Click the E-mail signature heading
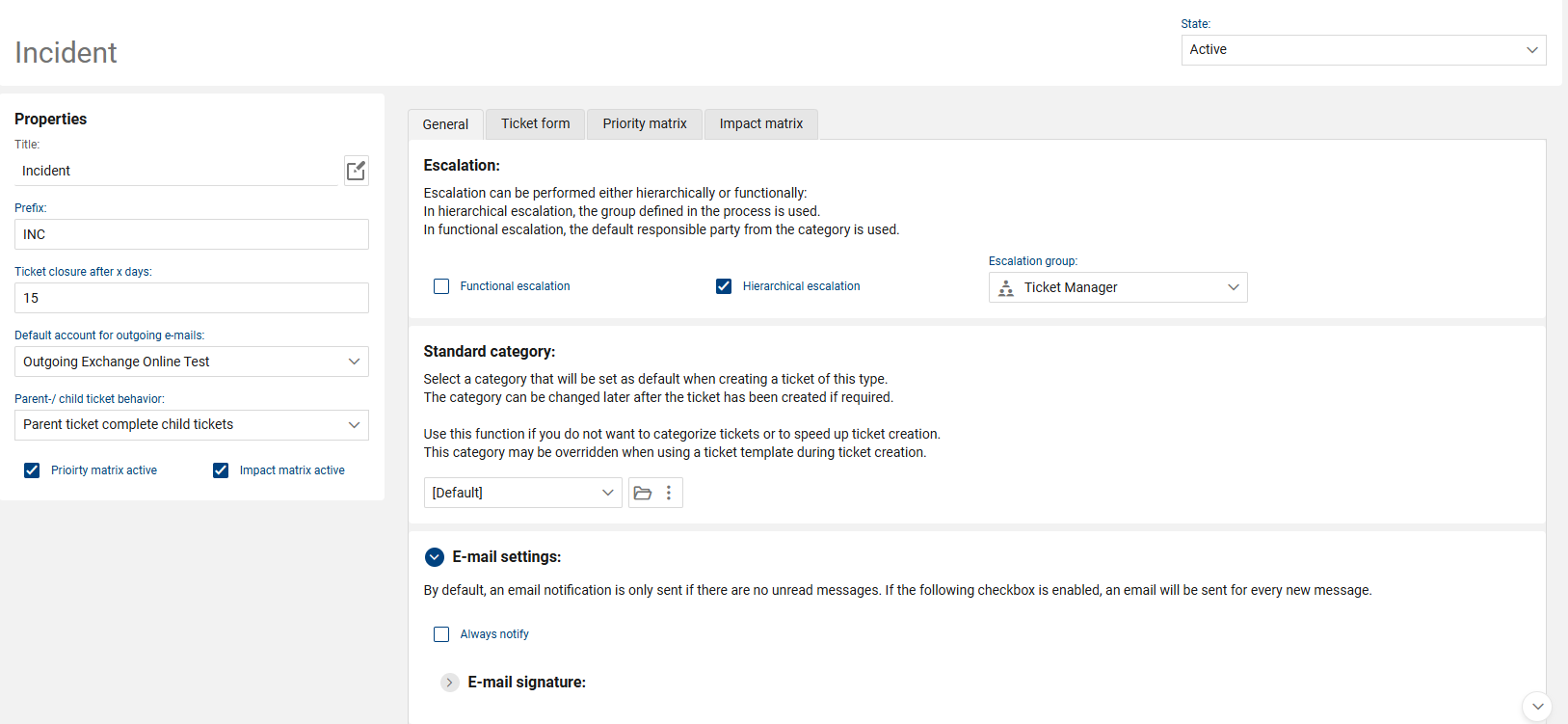The width and height of the screenshot is (1568, 724). (527, 683)
